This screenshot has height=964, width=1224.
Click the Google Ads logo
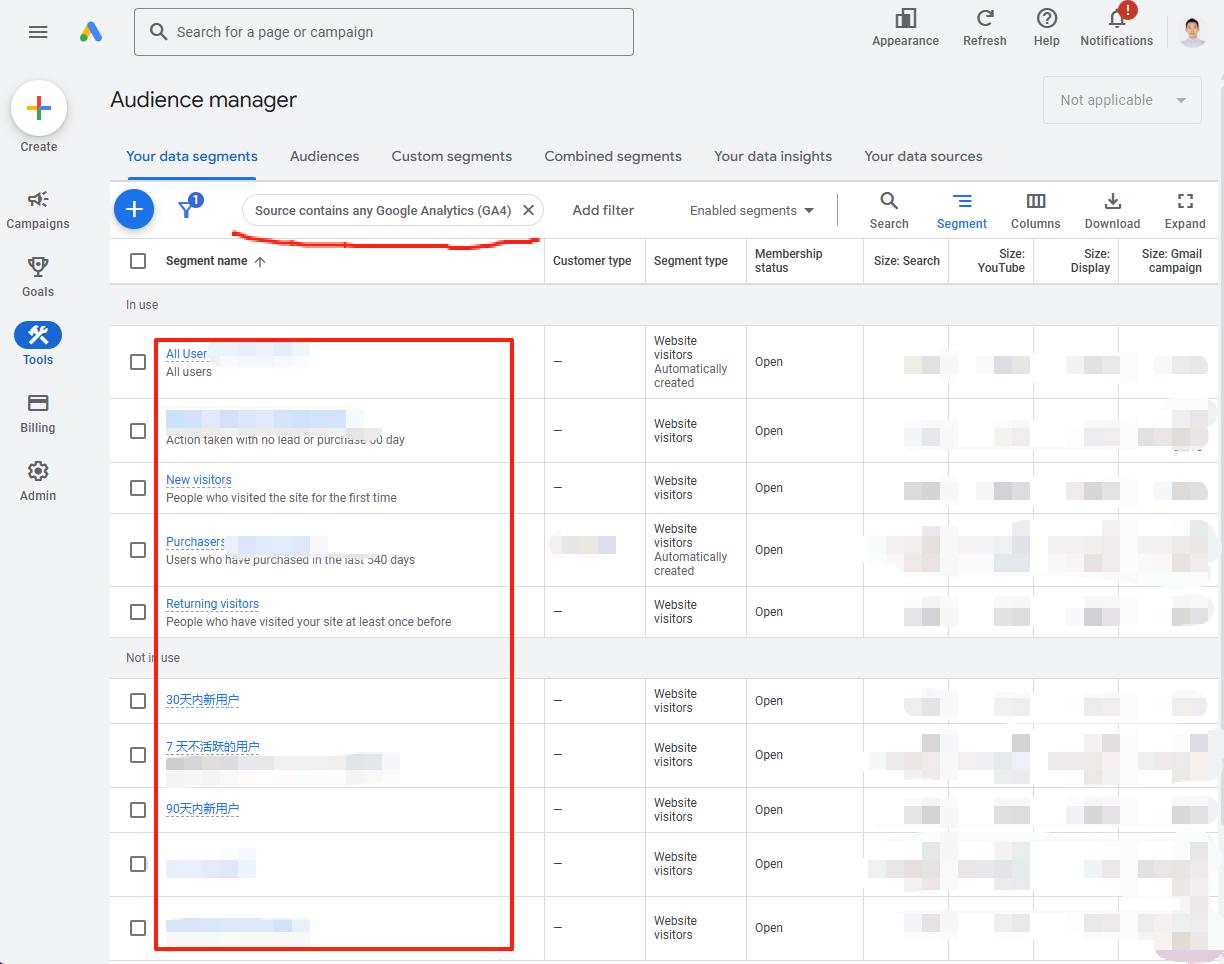point(91,32)
